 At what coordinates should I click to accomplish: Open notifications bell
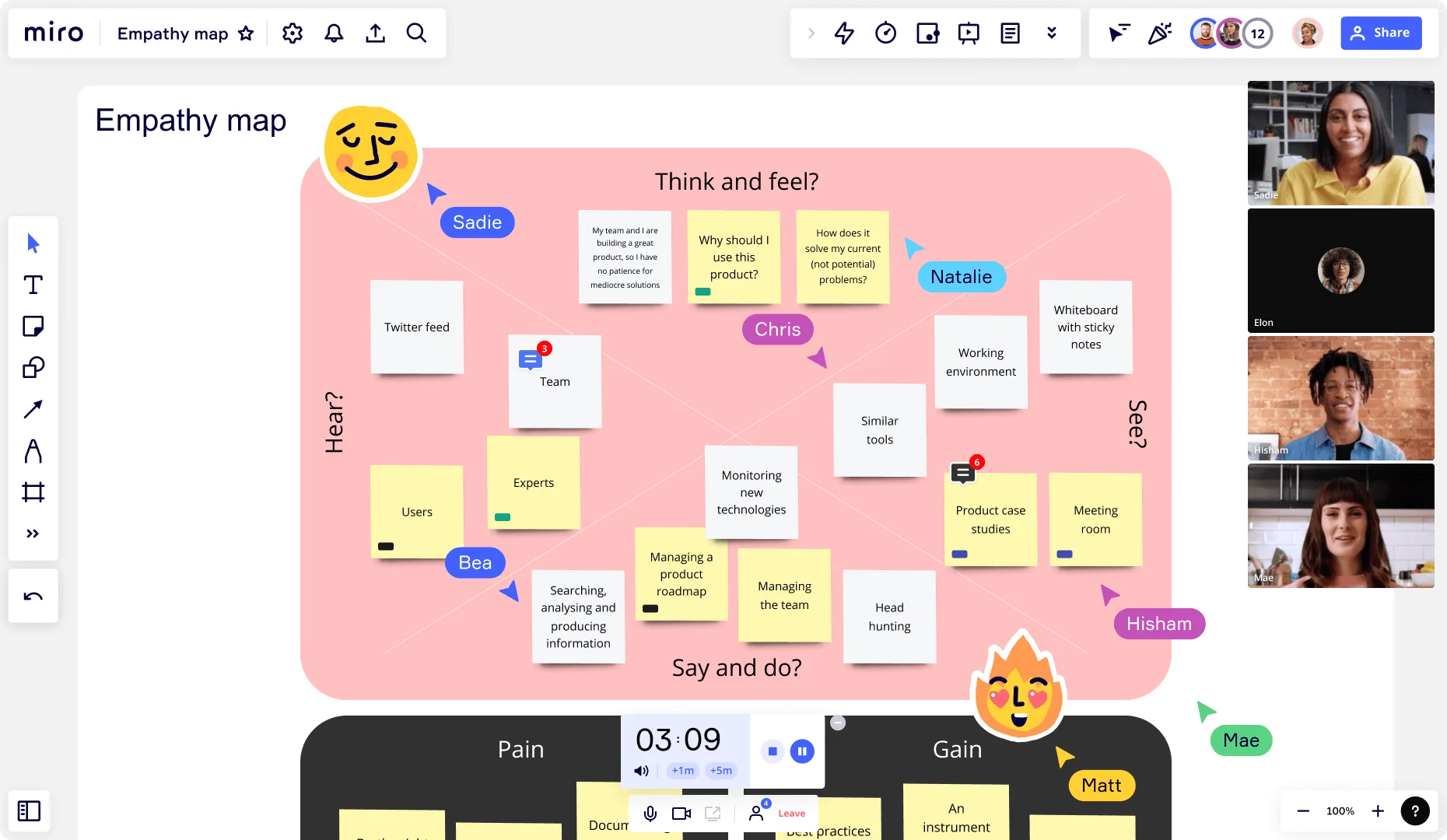334,33
